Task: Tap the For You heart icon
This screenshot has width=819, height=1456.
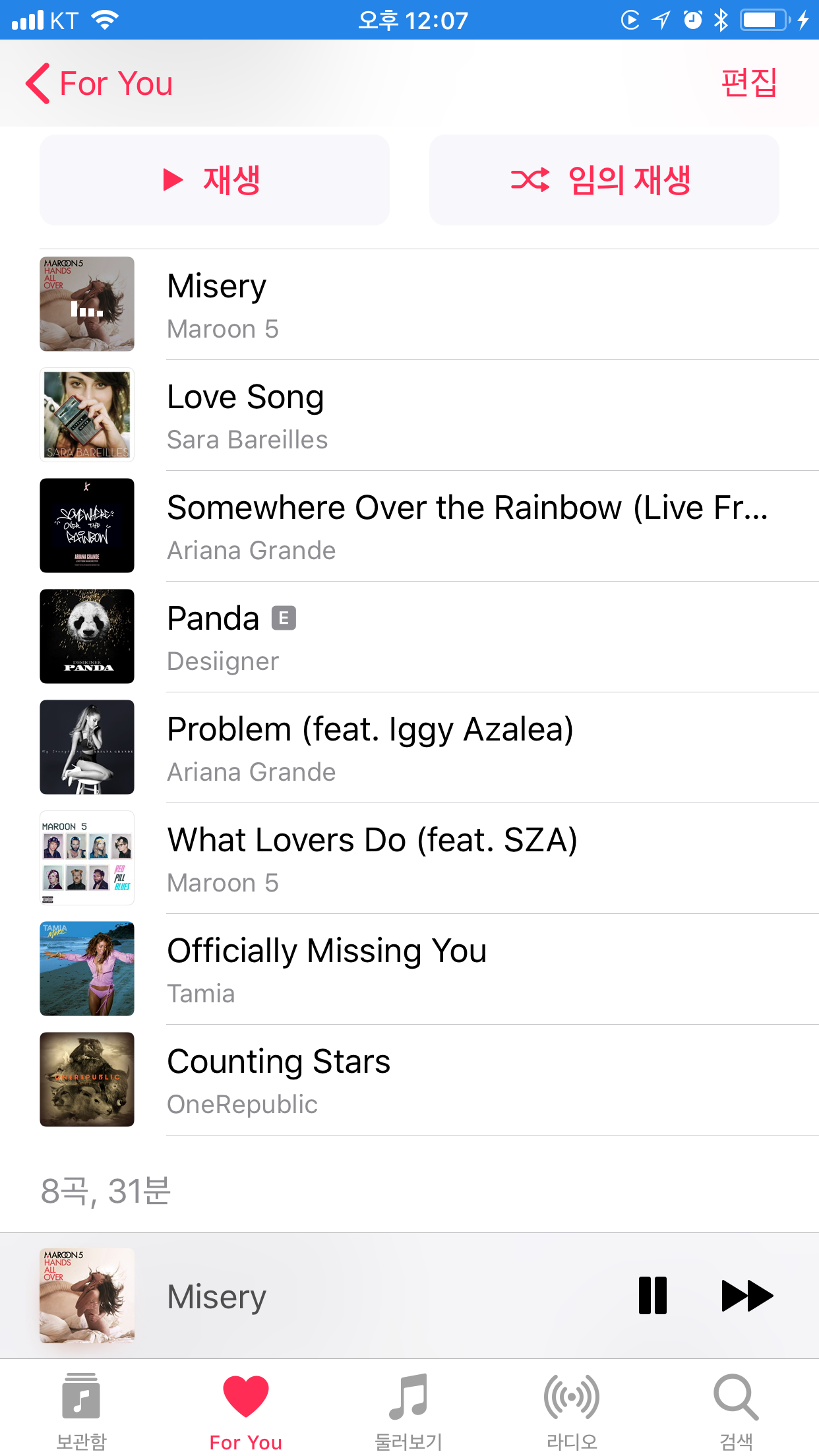Action: [x=245, y=1397]
